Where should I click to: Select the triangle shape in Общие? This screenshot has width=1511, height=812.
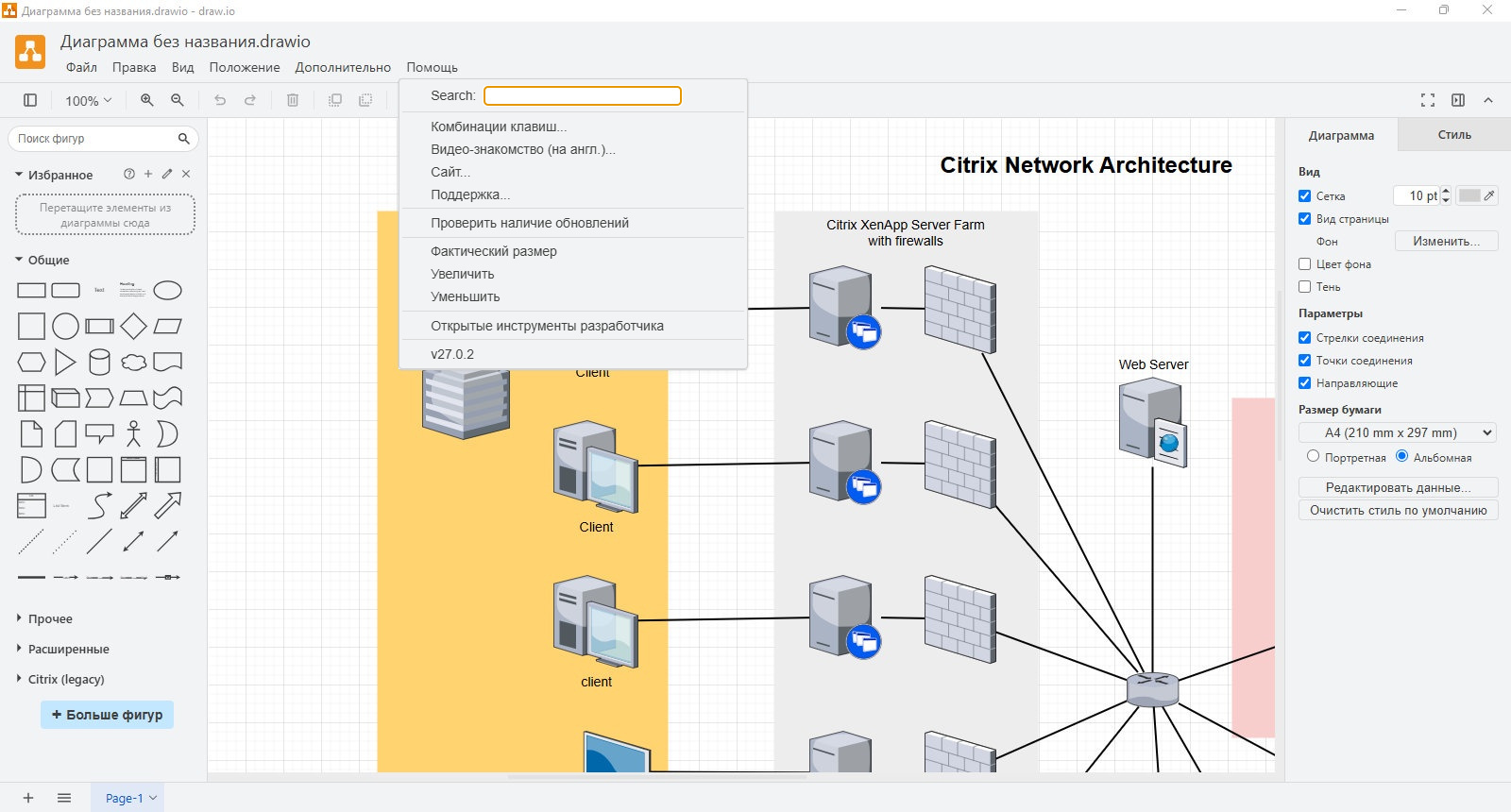(65, 362)
